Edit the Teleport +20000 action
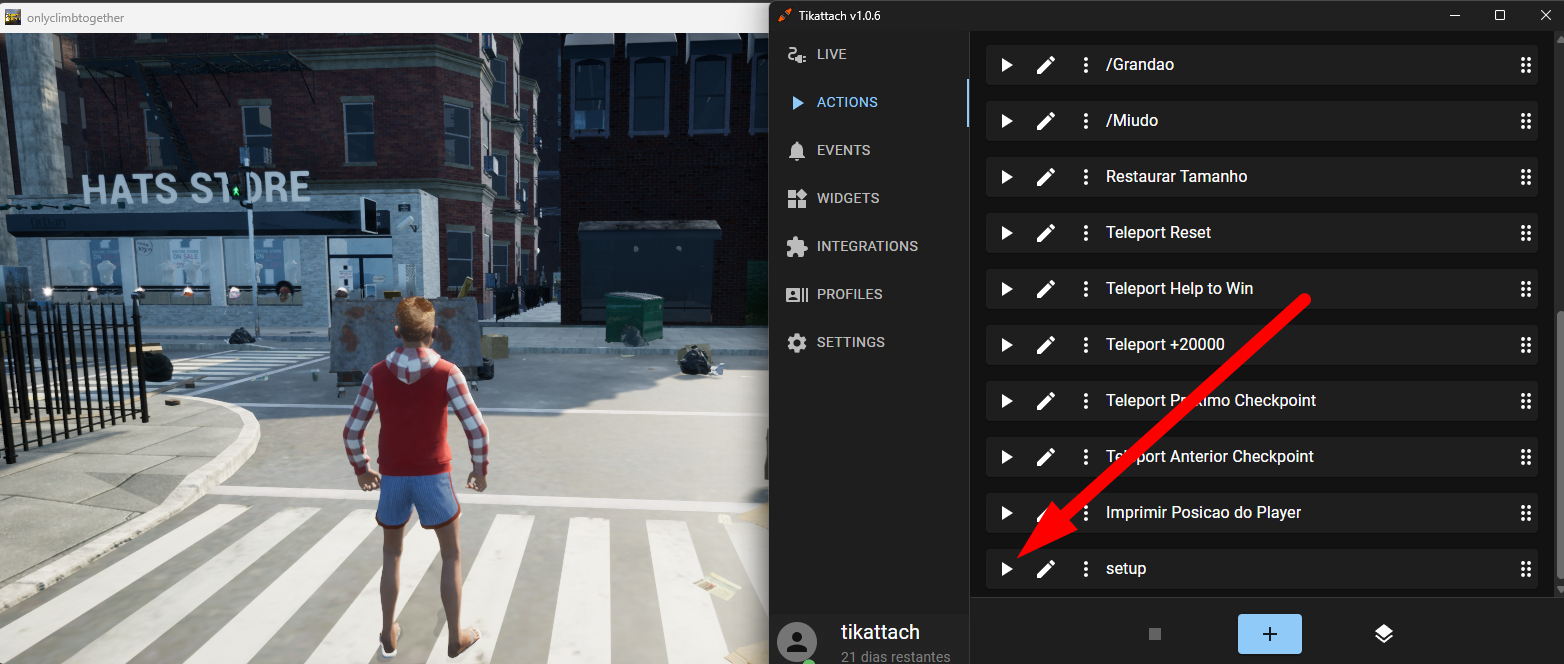Viewport: 1564px width, 664px height. 1046,345
